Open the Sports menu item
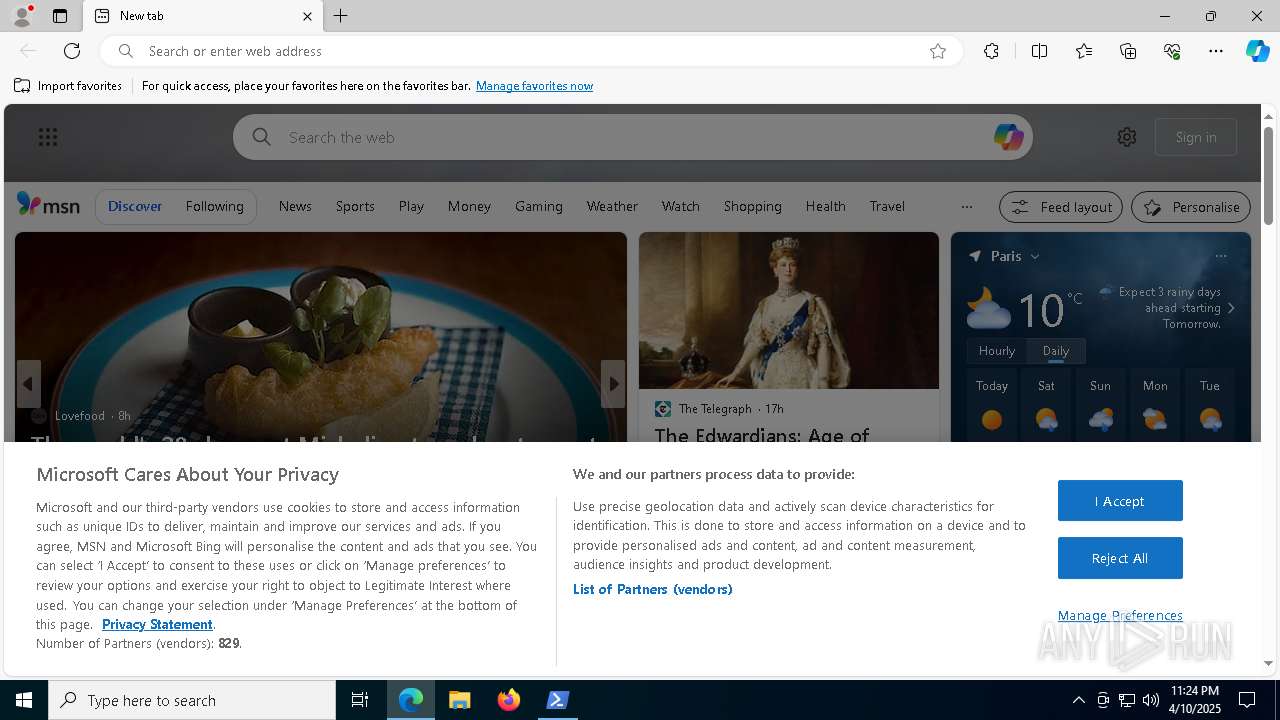 (x=355, y=206)
